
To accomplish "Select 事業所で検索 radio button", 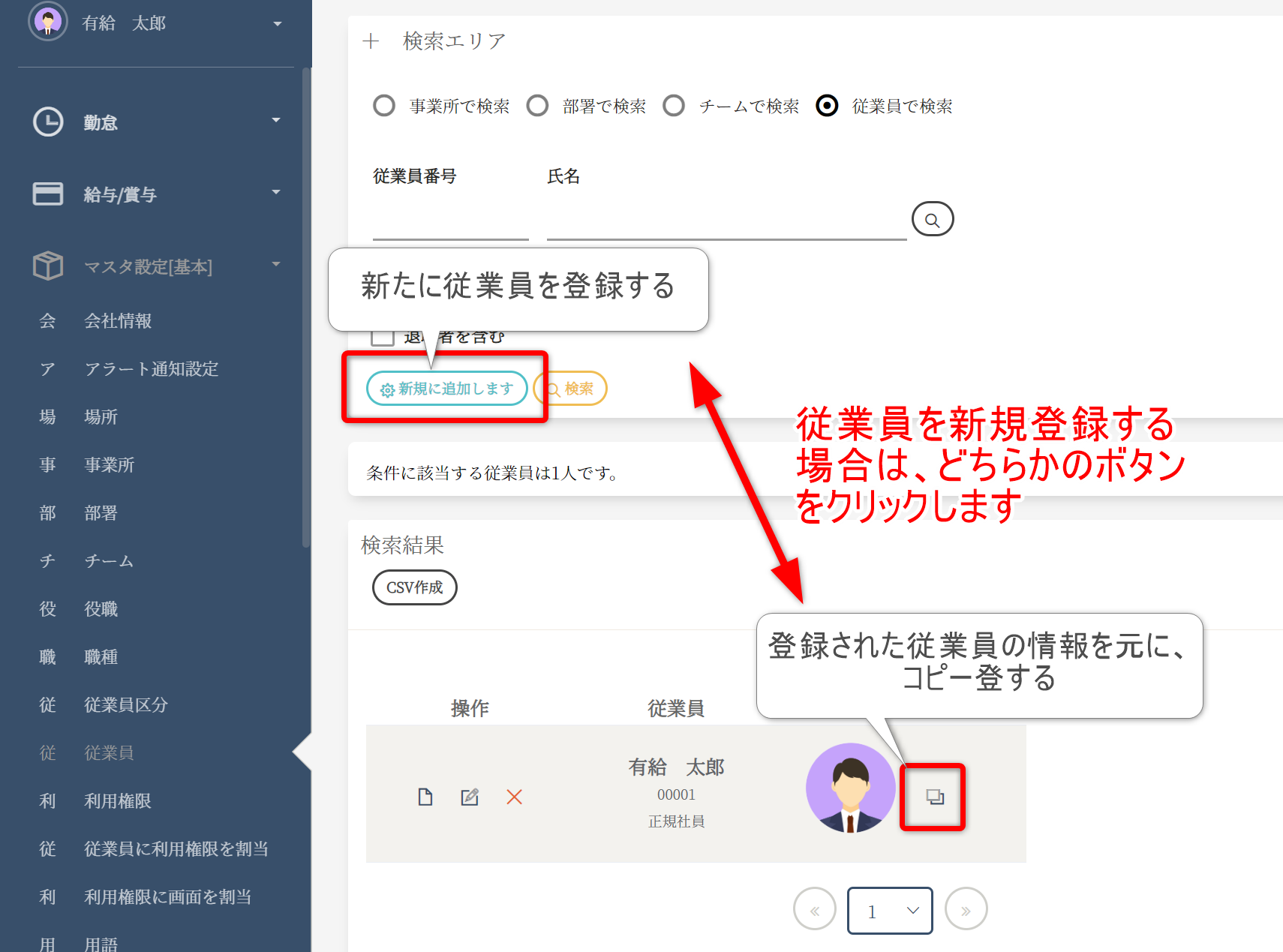I will [384, 106].
